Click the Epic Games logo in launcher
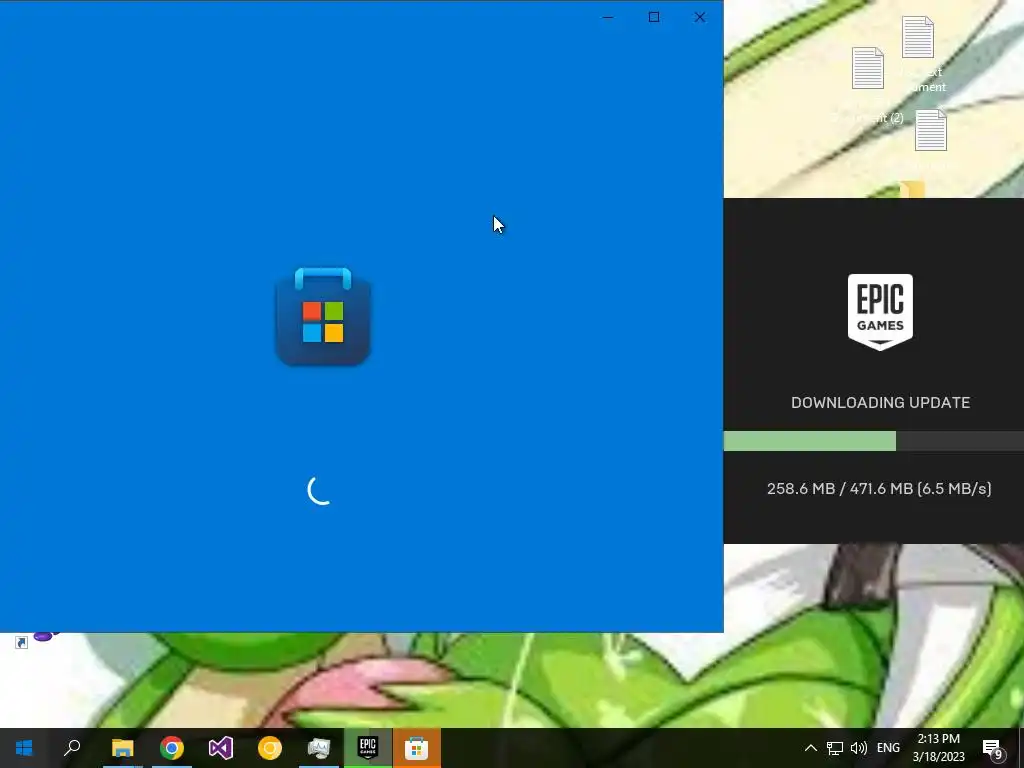Viewport: 1024px width, 768px height. [880, 312]
